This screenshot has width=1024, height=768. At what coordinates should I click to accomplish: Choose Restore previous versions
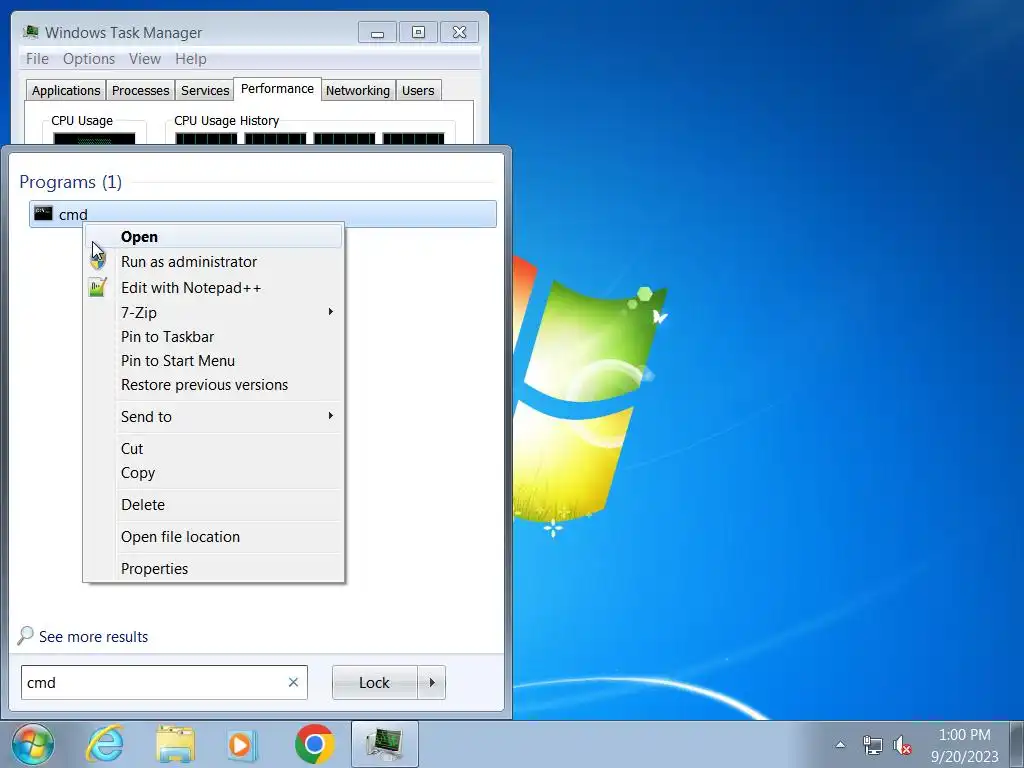[214, 385]
